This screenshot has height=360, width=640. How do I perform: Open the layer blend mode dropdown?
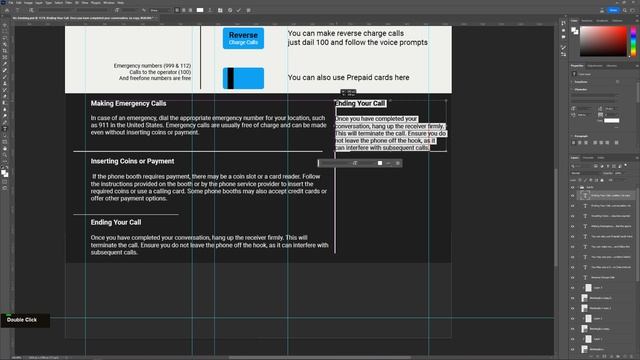coord(586,173)
